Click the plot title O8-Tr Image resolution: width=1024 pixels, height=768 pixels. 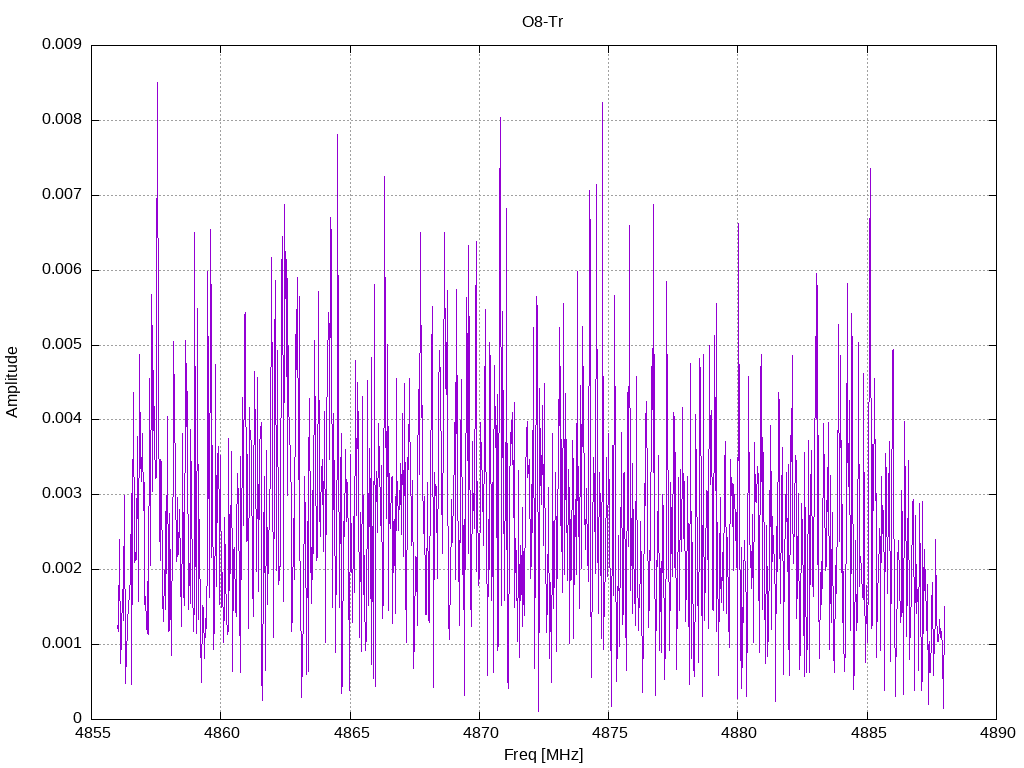[543, 22]
